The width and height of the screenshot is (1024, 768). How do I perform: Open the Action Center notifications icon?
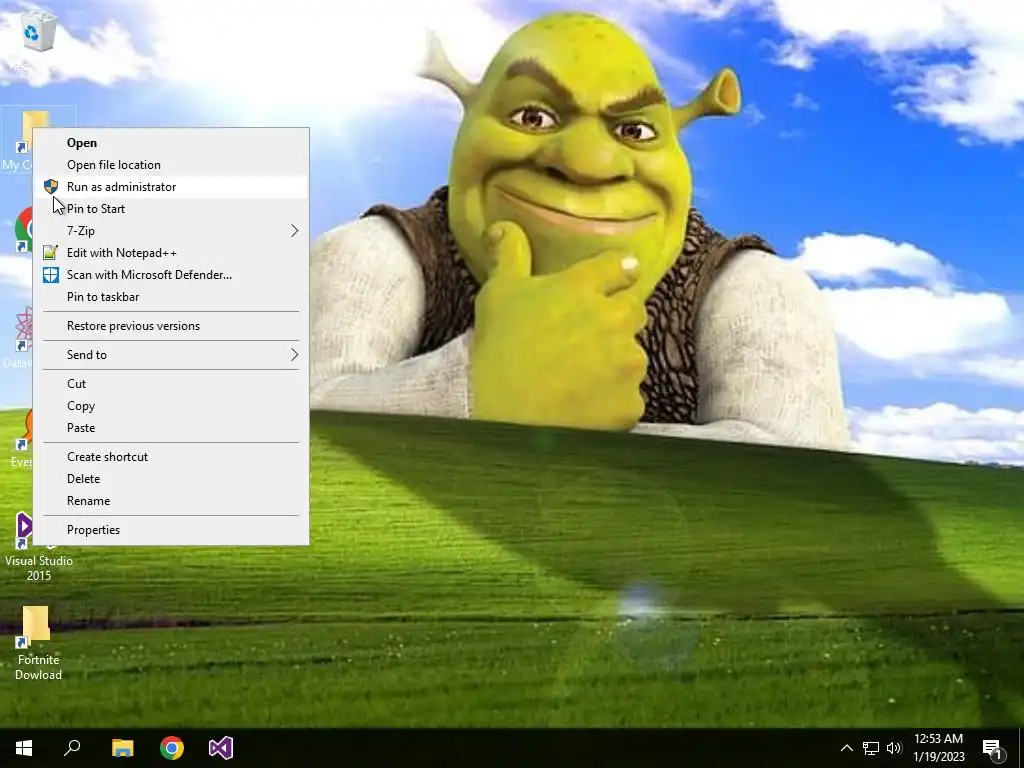(993, 749)
